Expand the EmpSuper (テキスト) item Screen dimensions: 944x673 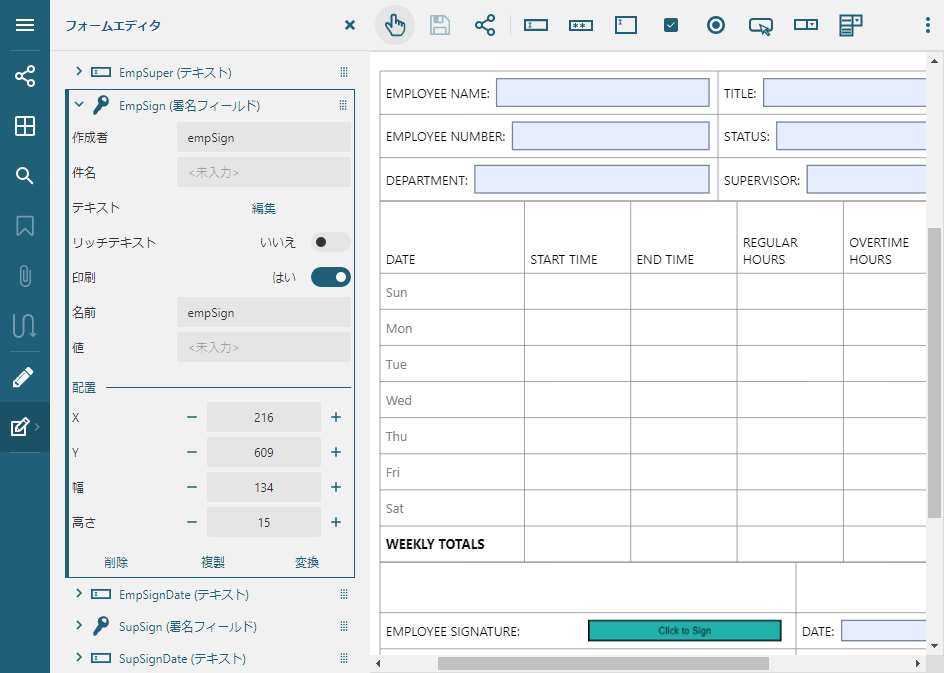point(78,72)
